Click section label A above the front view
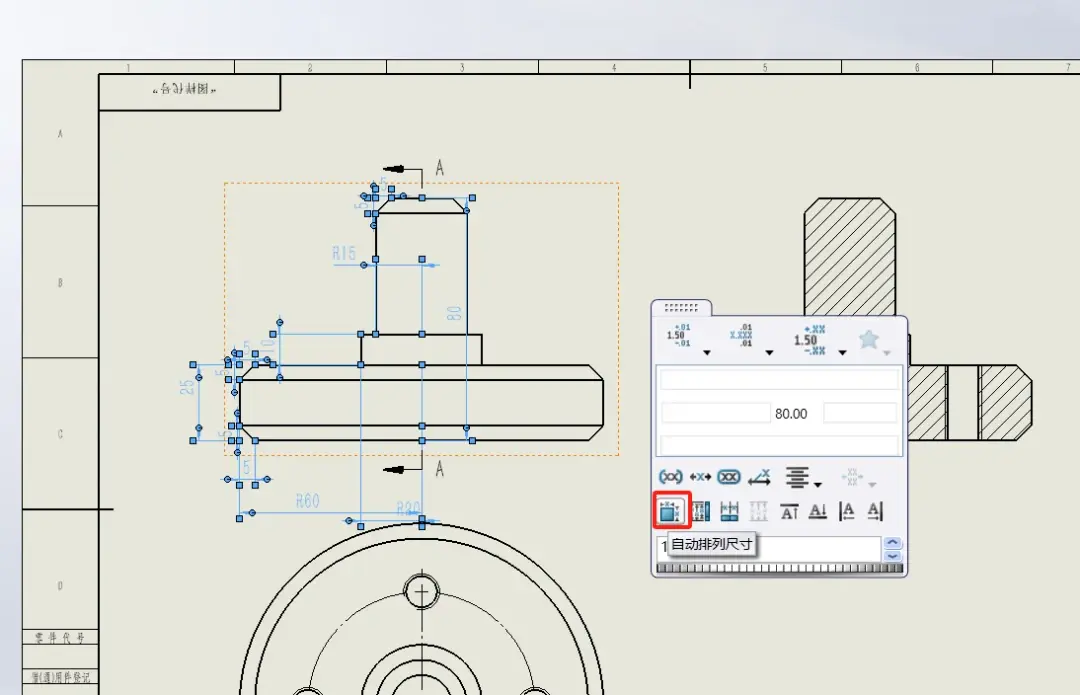 pyautogui.click(x=439, y=168)
